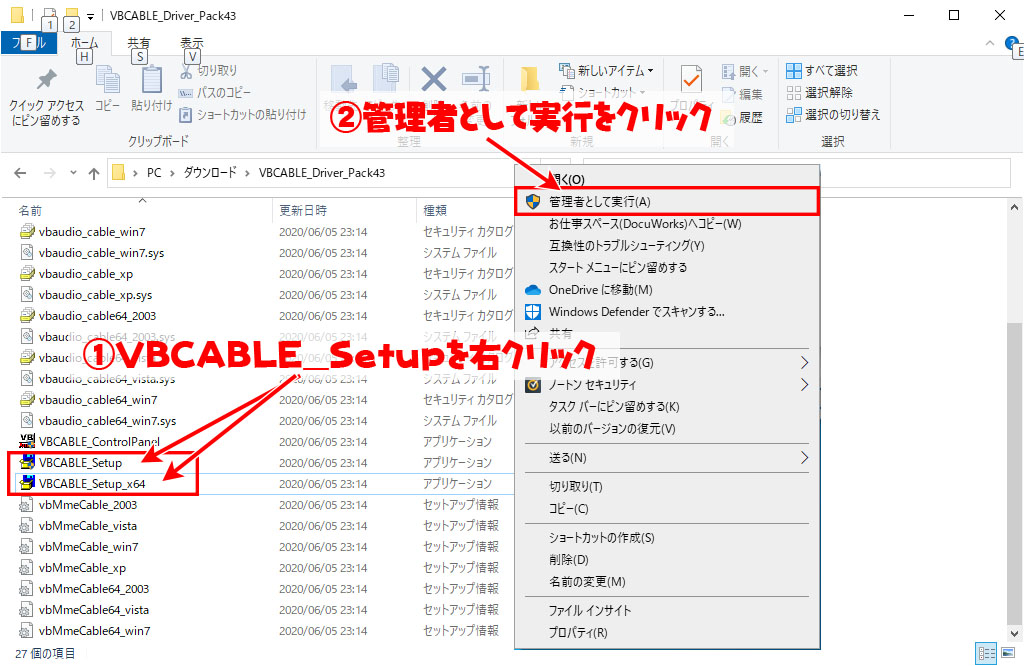The image size is (1024, 666).
Task: Click the vertical scrollbar up arrow
Action: [x=1014, y=208]
